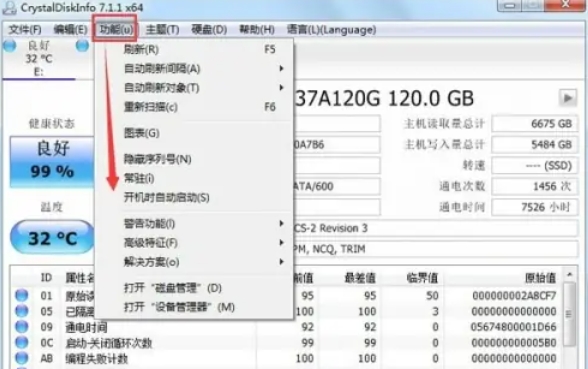Select 重新扫描(c) menu entry
Image resolution: width=588 pixels, height=369 pixels.
(194, 107)
